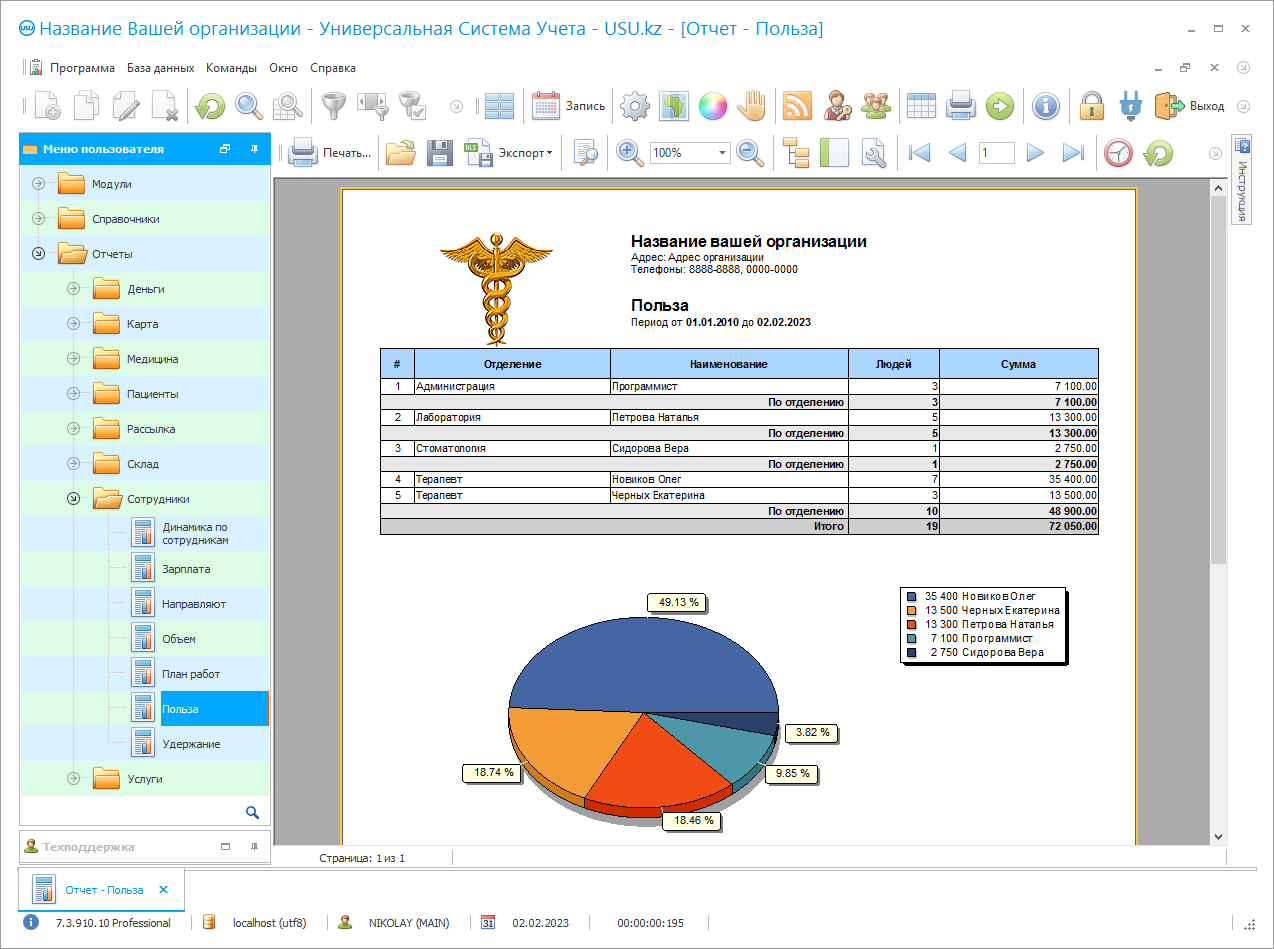
Task: Click the Выход exit button
Action: 1190,106
